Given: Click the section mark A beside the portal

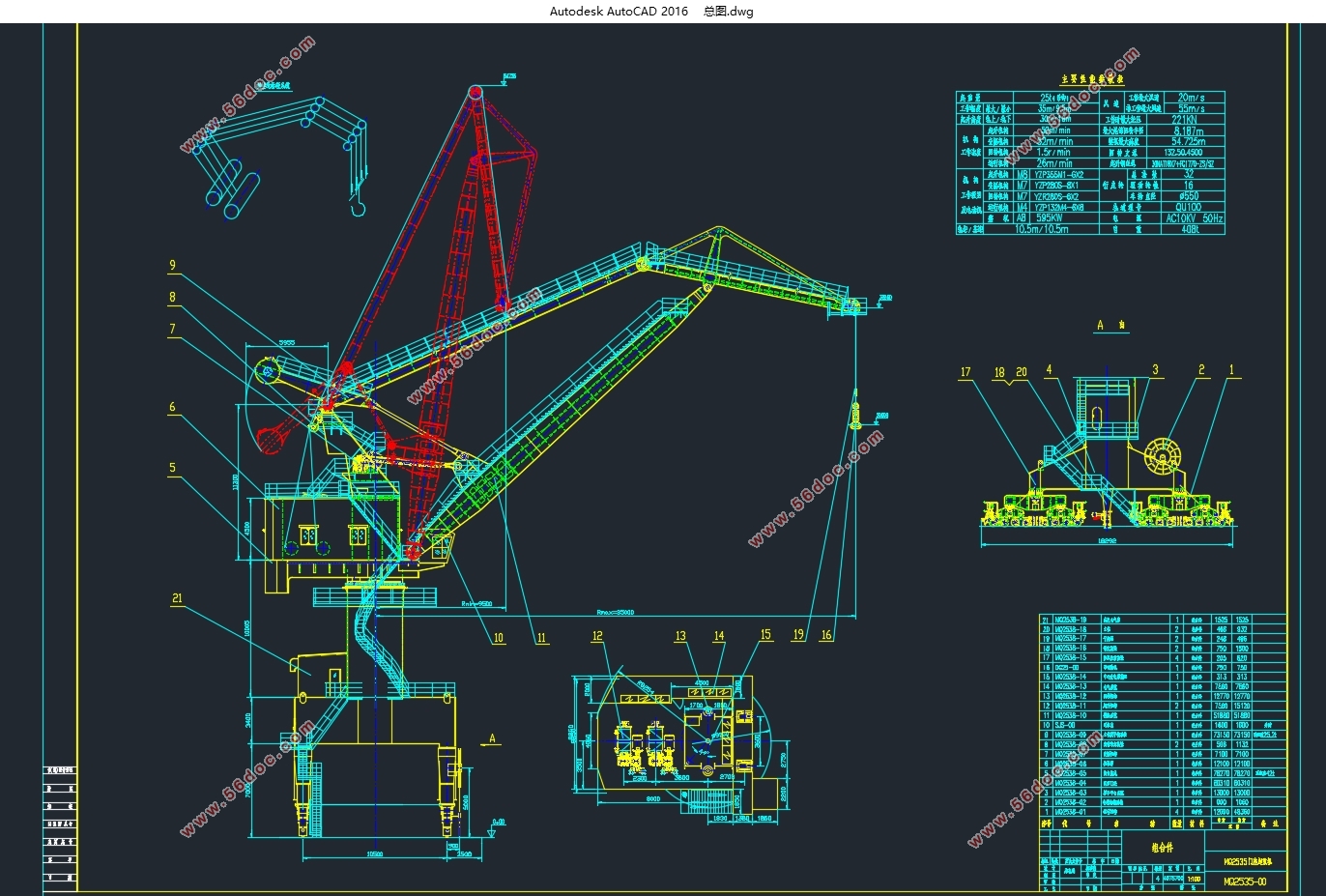Looking at the screenshot, I should click(x=492, y=739).
